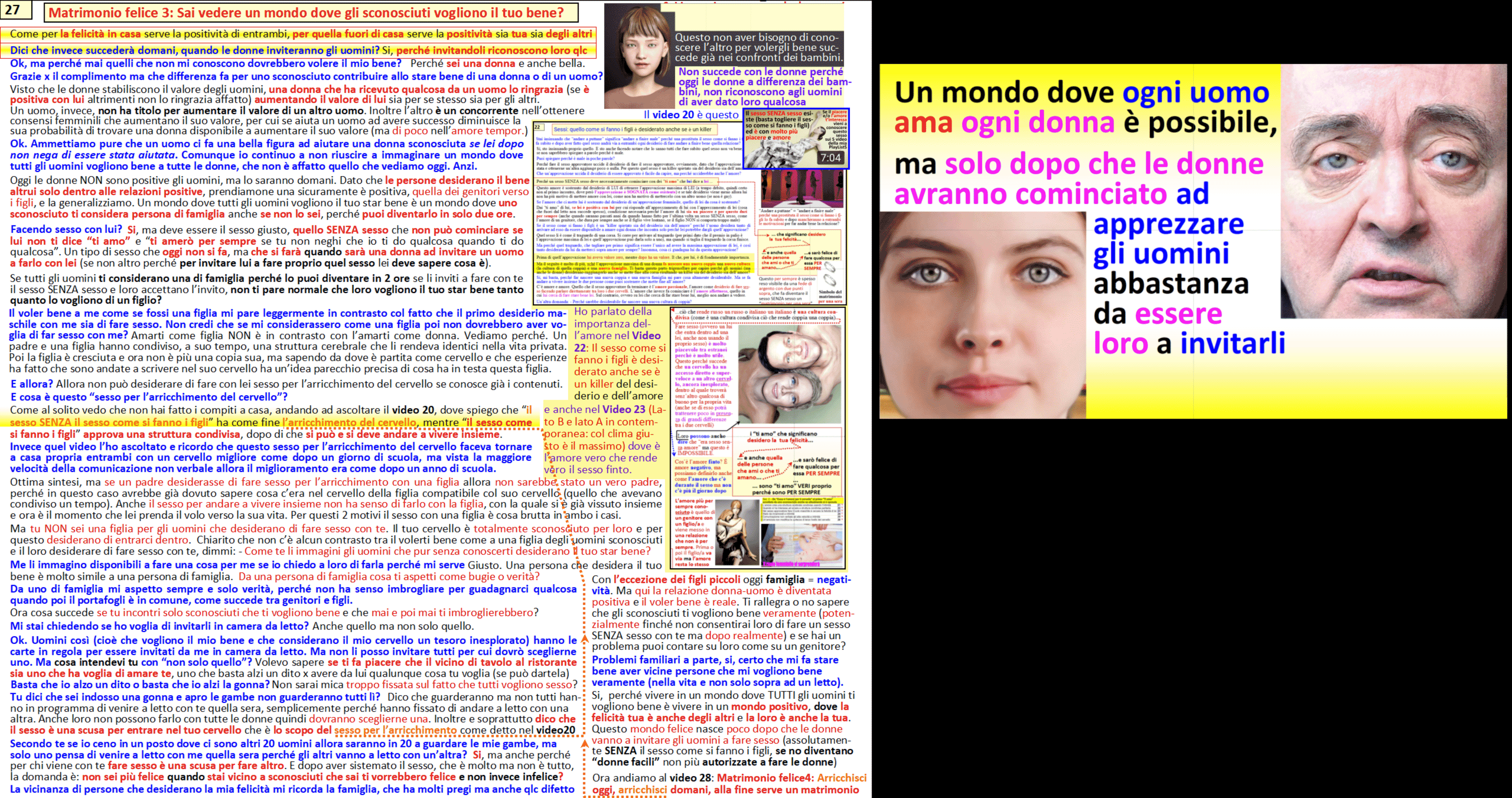Click the text "Il video 20 è questo"
This screenshot has width=1512, height=798.
(691, 115)
